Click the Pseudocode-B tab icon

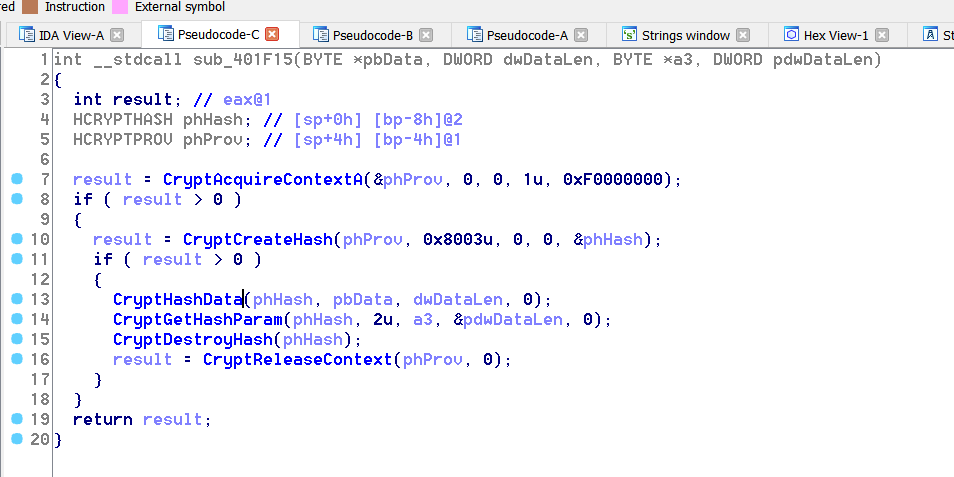tap(321, 35)
